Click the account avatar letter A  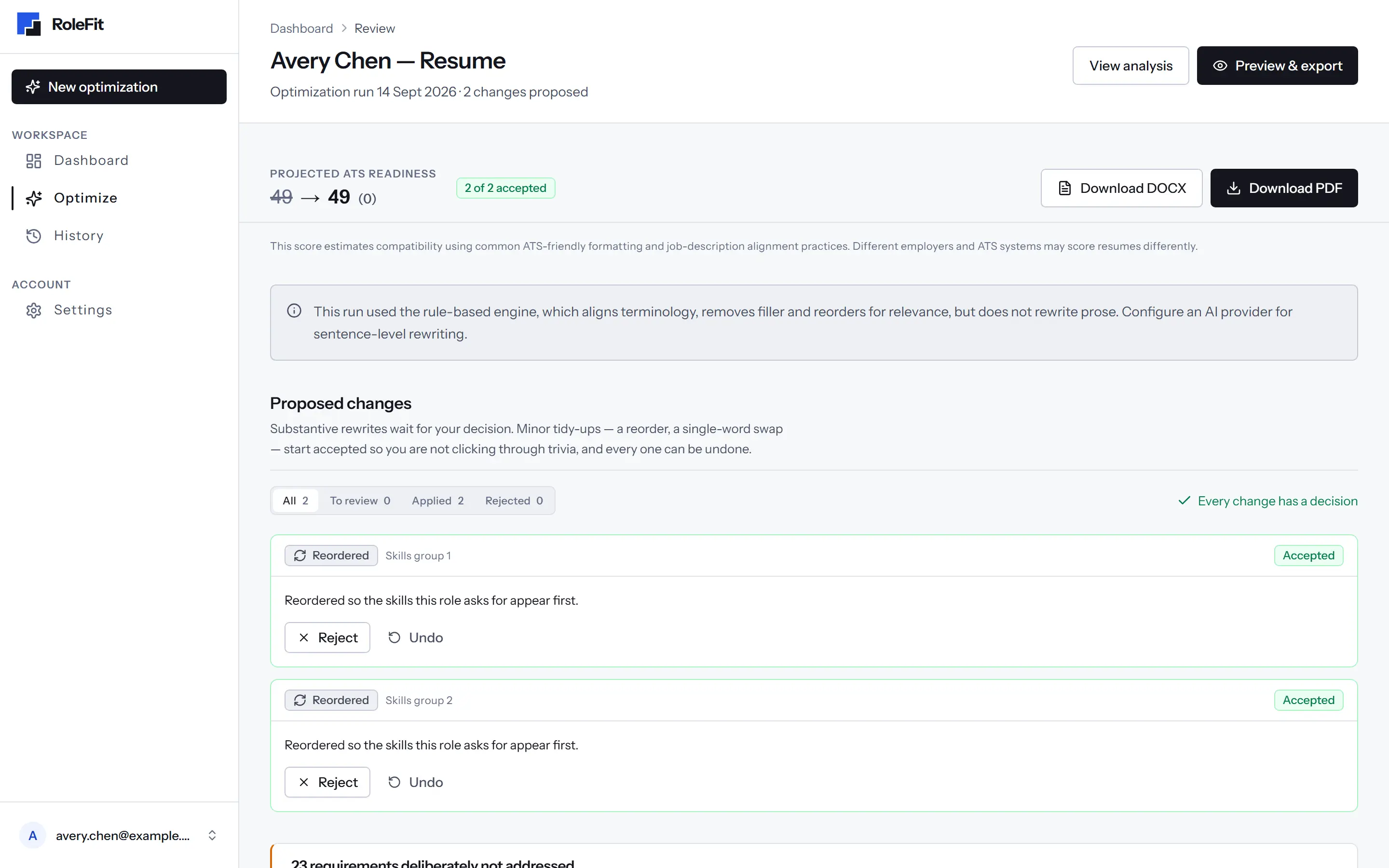(33, 835)
